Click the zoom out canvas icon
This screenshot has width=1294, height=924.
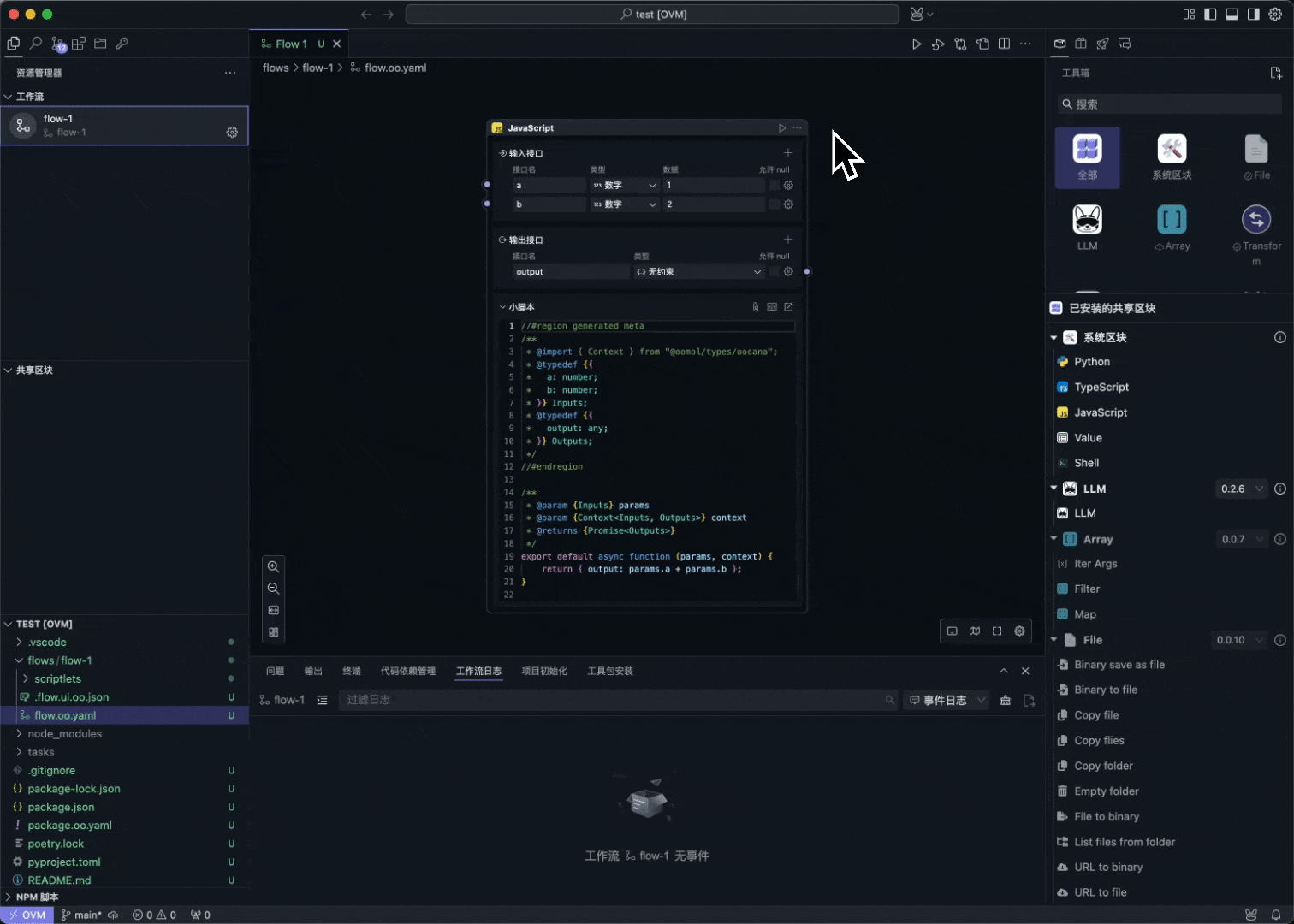273,589
